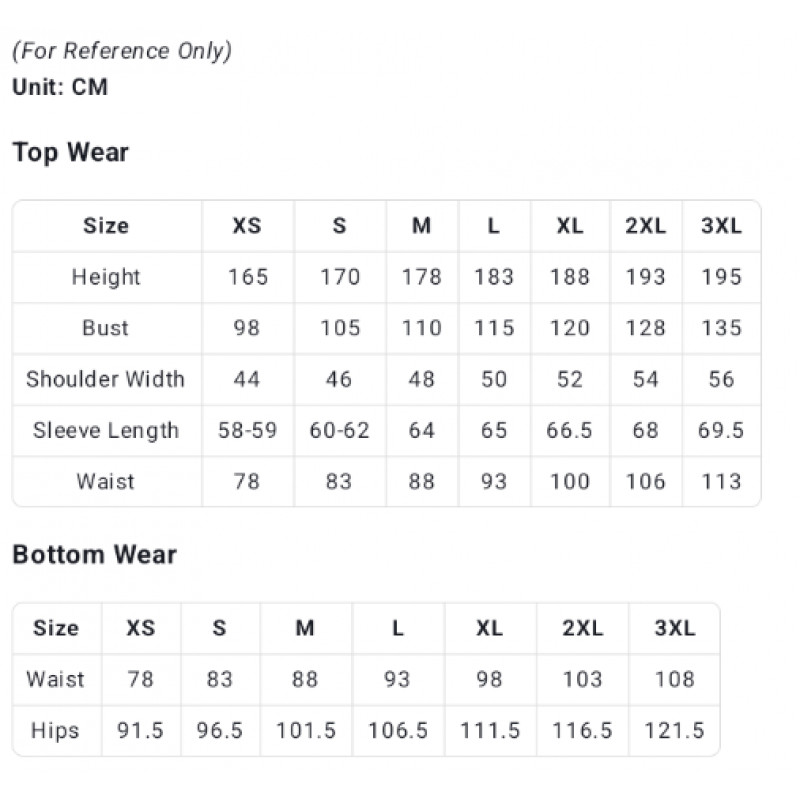Click the S sleeve length cell 60-62
The width and height of the screenshot is (800, 800).
(x=339, y=431)
